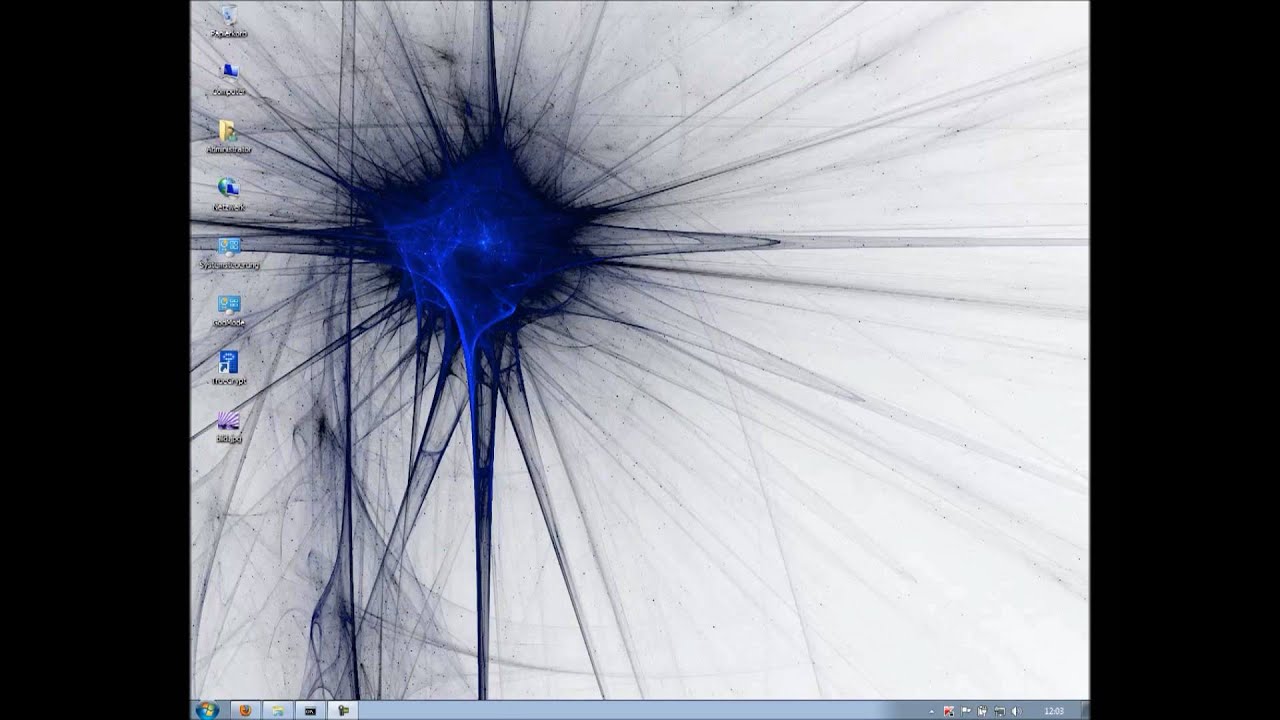Screen dimensions: 1280x720
Task: Open the network tray icon
Action: [999, 711]
